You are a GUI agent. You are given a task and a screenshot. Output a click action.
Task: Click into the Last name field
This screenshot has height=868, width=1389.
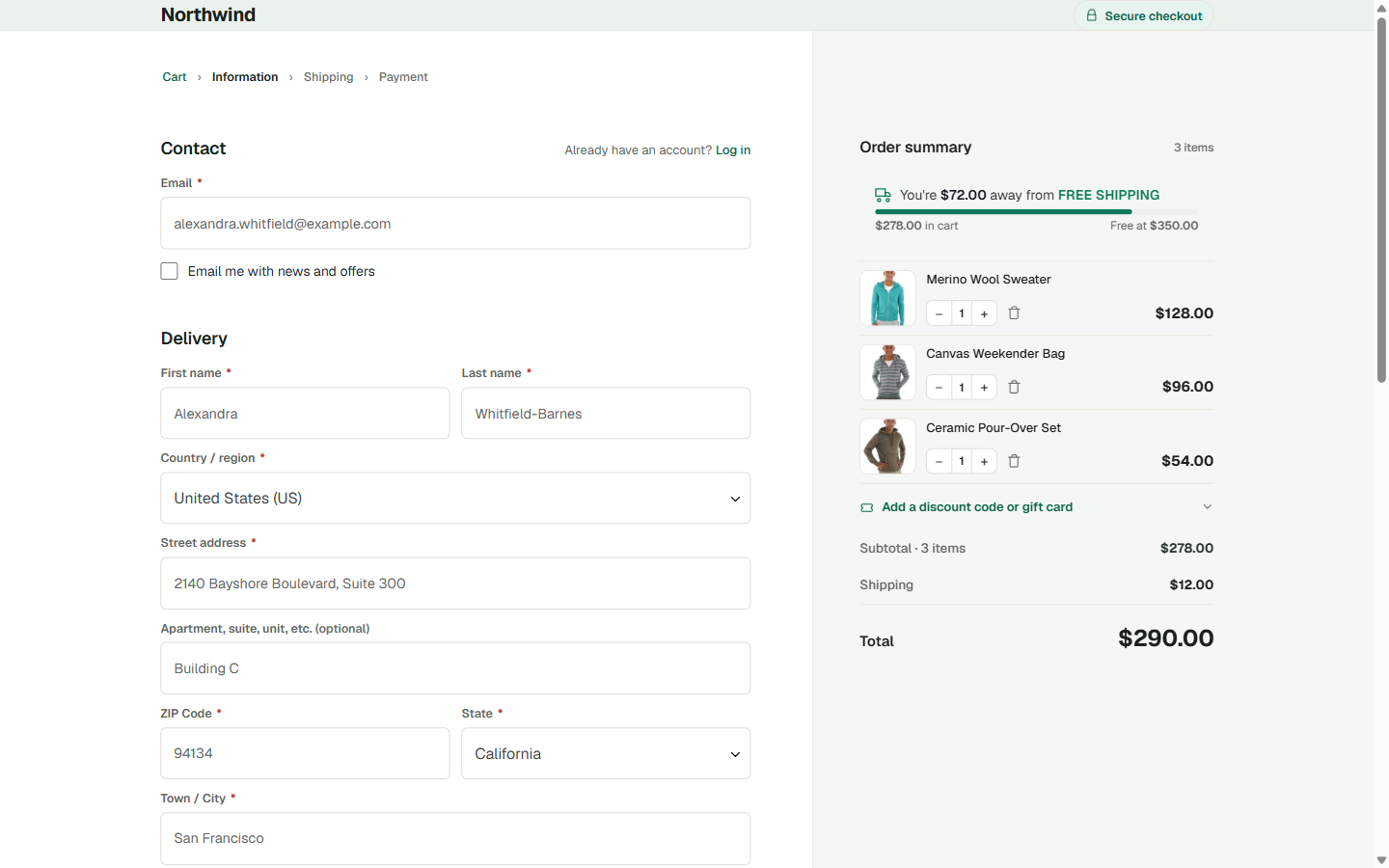[x=606, y=414]
